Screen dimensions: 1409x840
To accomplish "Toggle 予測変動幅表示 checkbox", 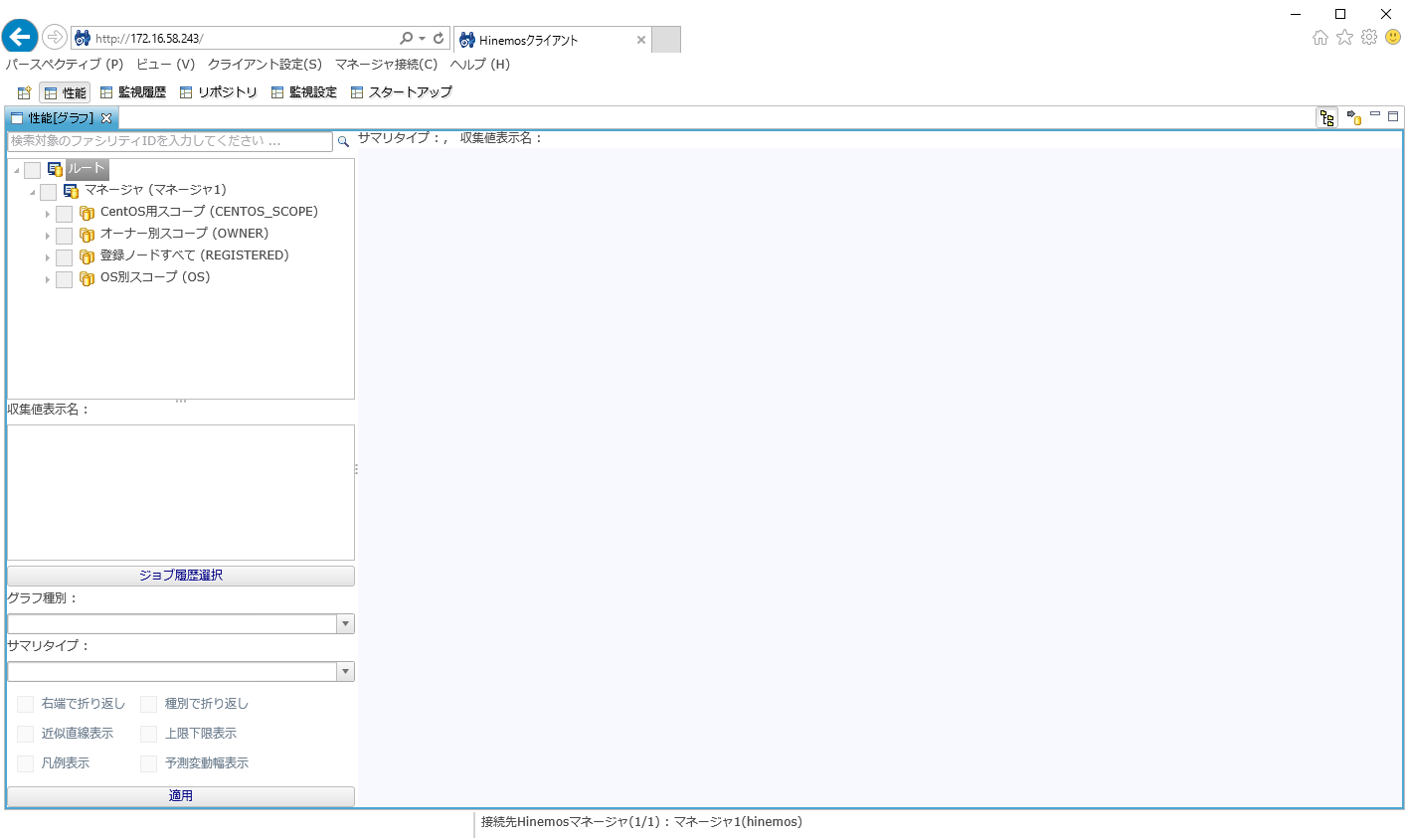I will point(149,763).
